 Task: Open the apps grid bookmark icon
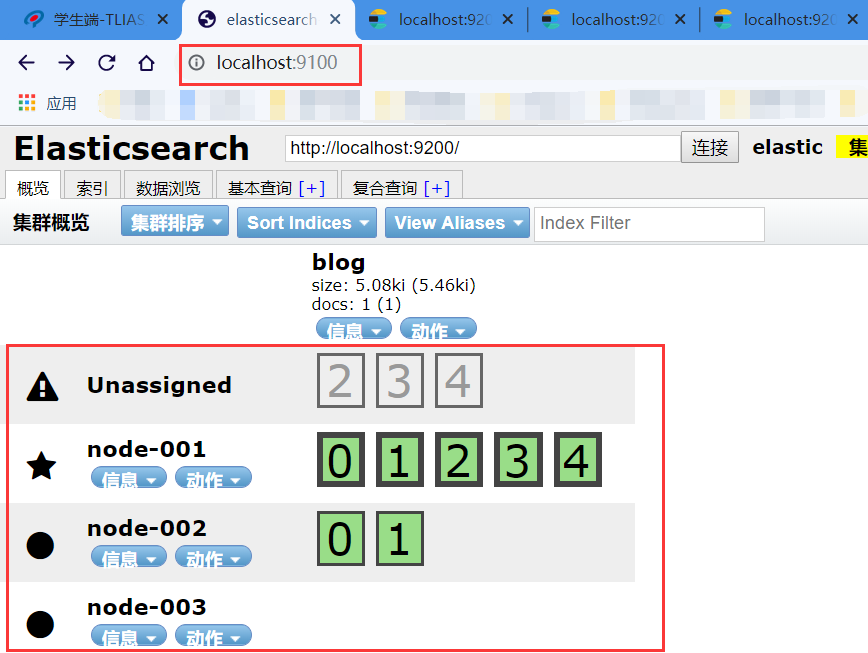coord(27,103)
